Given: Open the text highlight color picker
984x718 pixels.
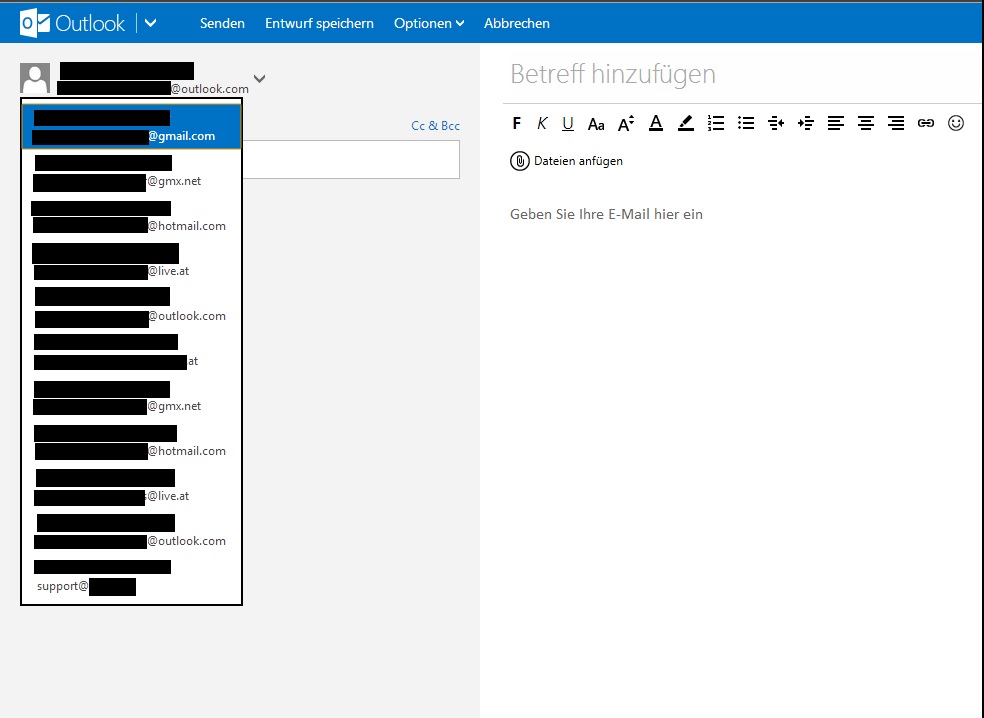Looking at the screenshot, I should 686,123.
